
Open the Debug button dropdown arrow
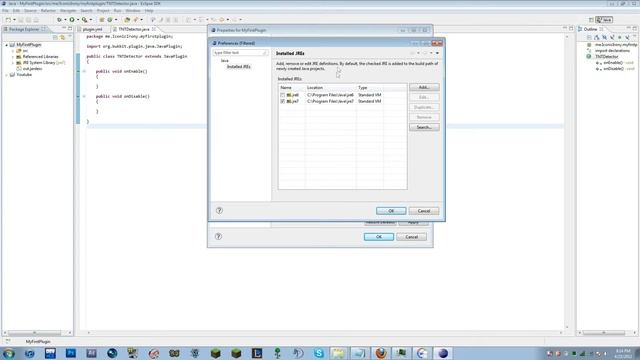pos(65,20)
